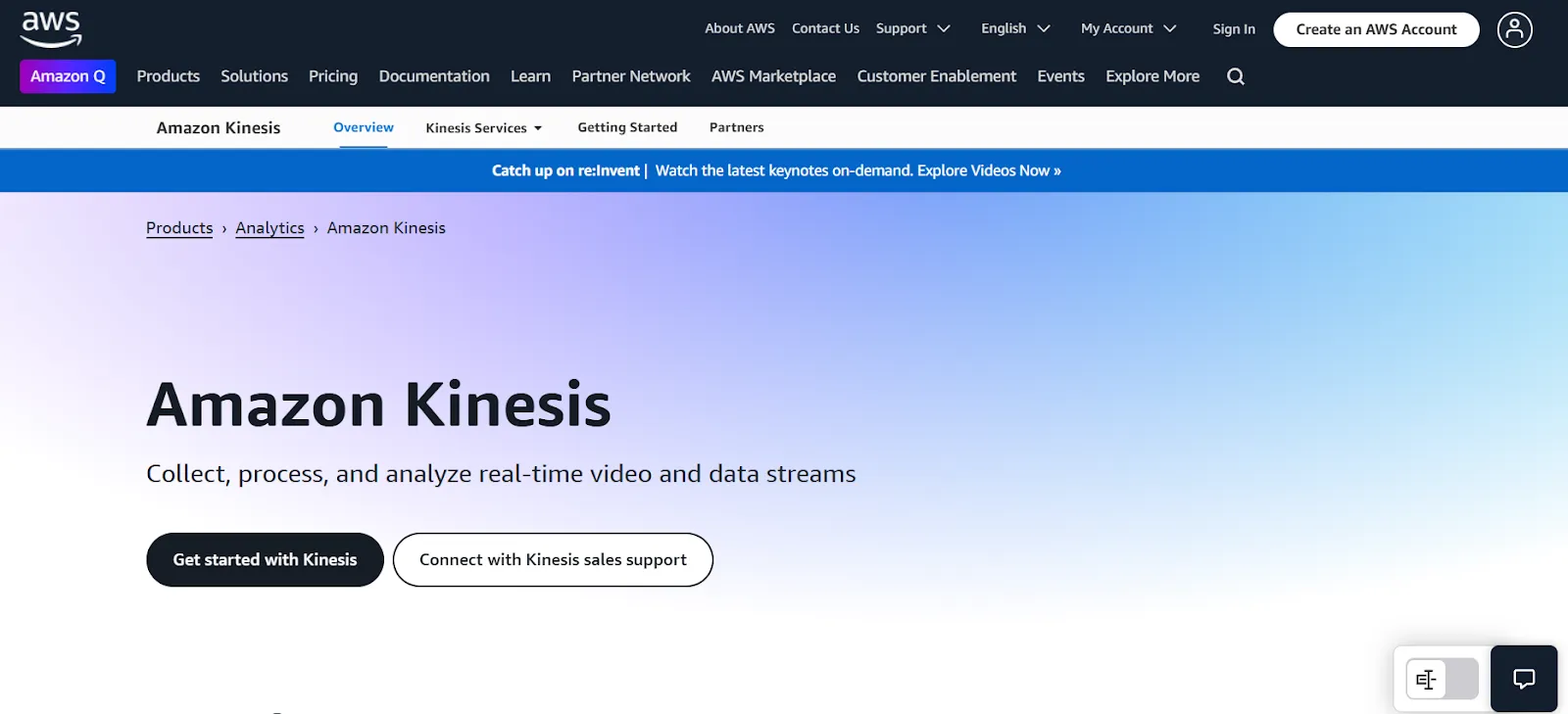
Task: Click the Amazon Kinesis sub-navigation title
Action: click(x=219, y=128)
